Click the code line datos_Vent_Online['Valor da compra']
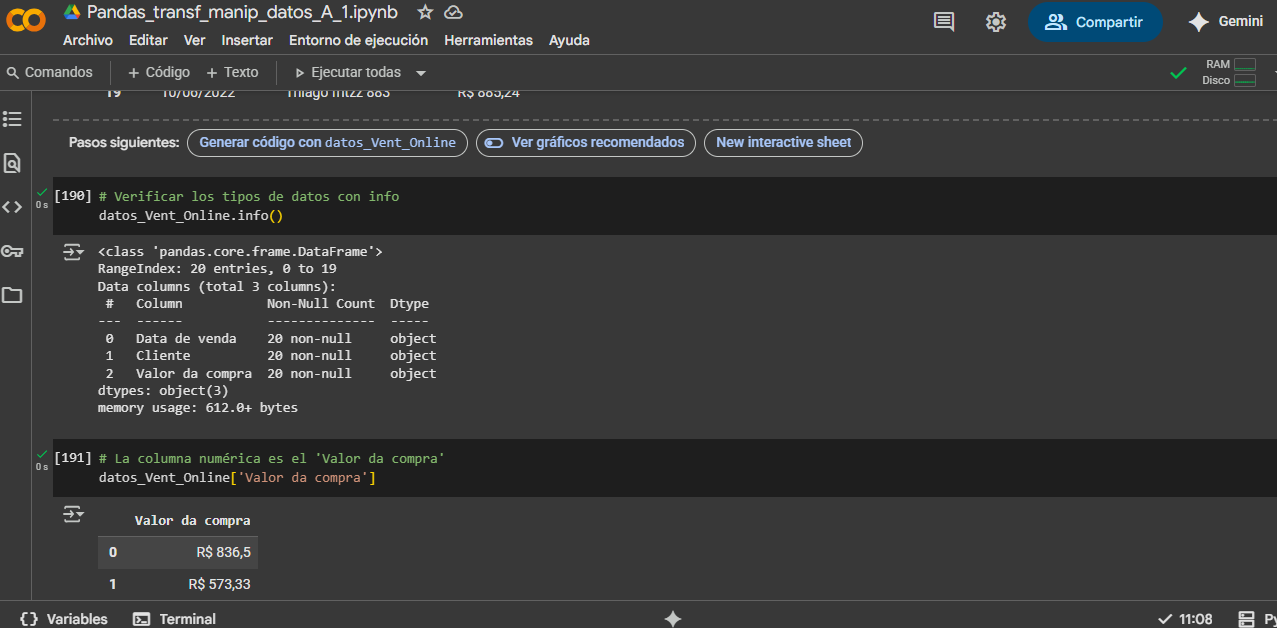1277x628 pixels. pos(237,477)
